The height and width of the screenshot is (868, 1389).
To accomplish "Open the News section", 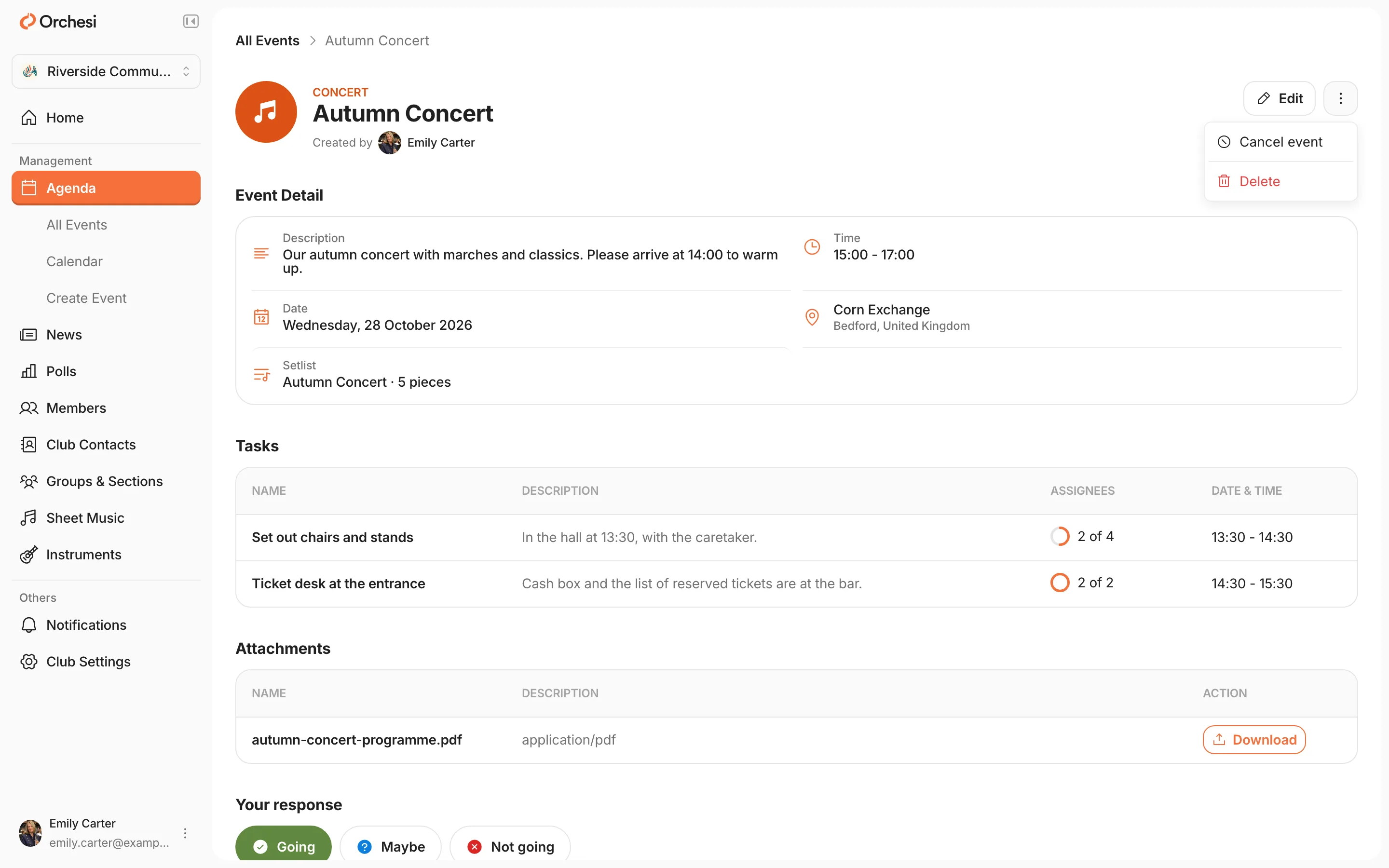I will coord(106,335).
